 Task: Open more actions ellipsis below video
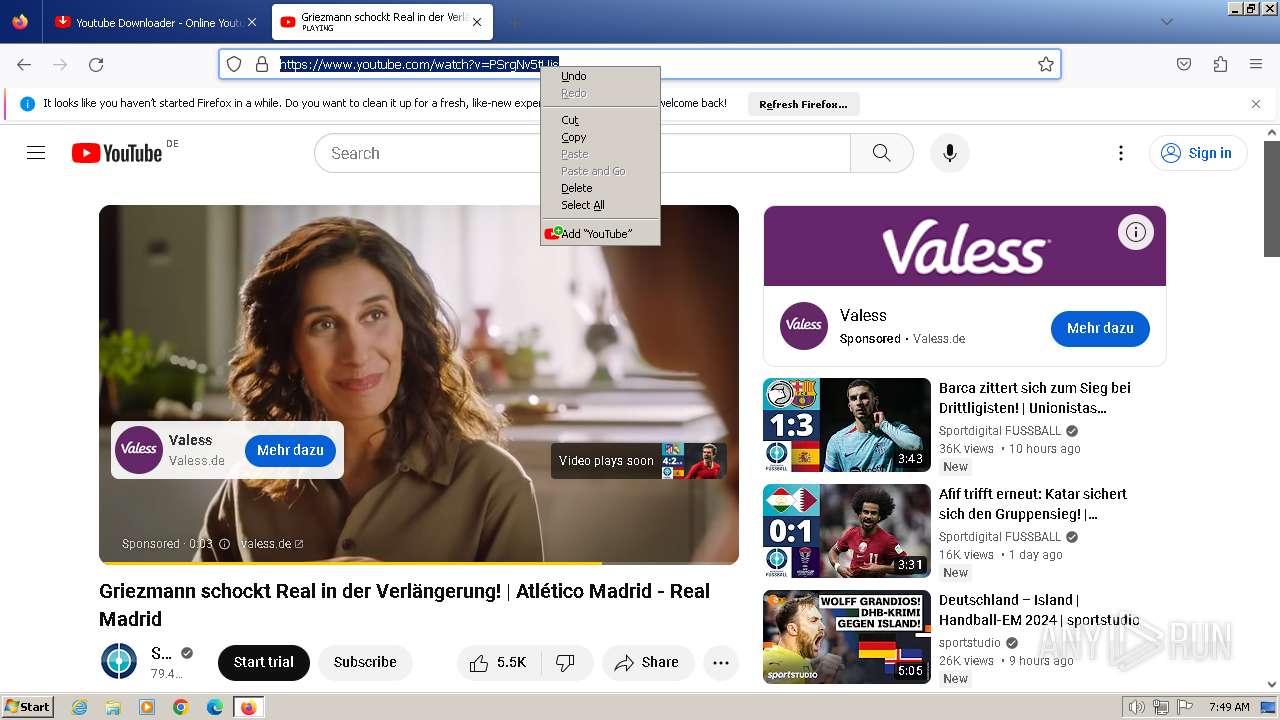pyautogui.click(x=721, y=662)
